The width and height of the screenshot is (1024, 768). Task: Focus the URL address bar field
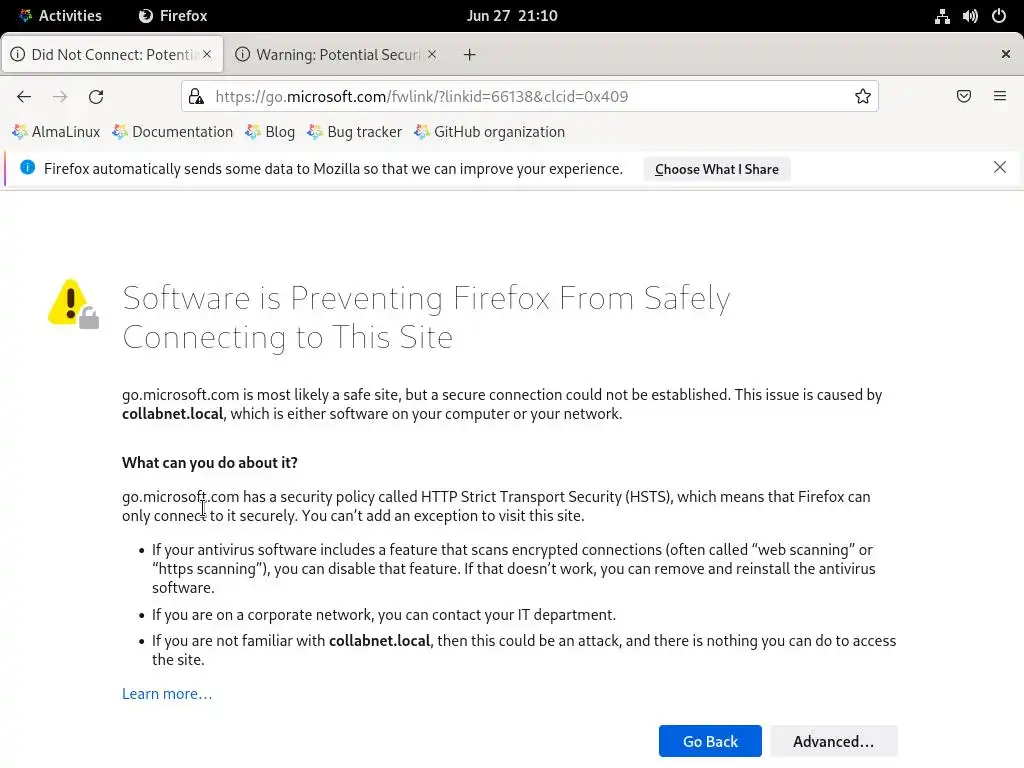[x=520, y=96]
